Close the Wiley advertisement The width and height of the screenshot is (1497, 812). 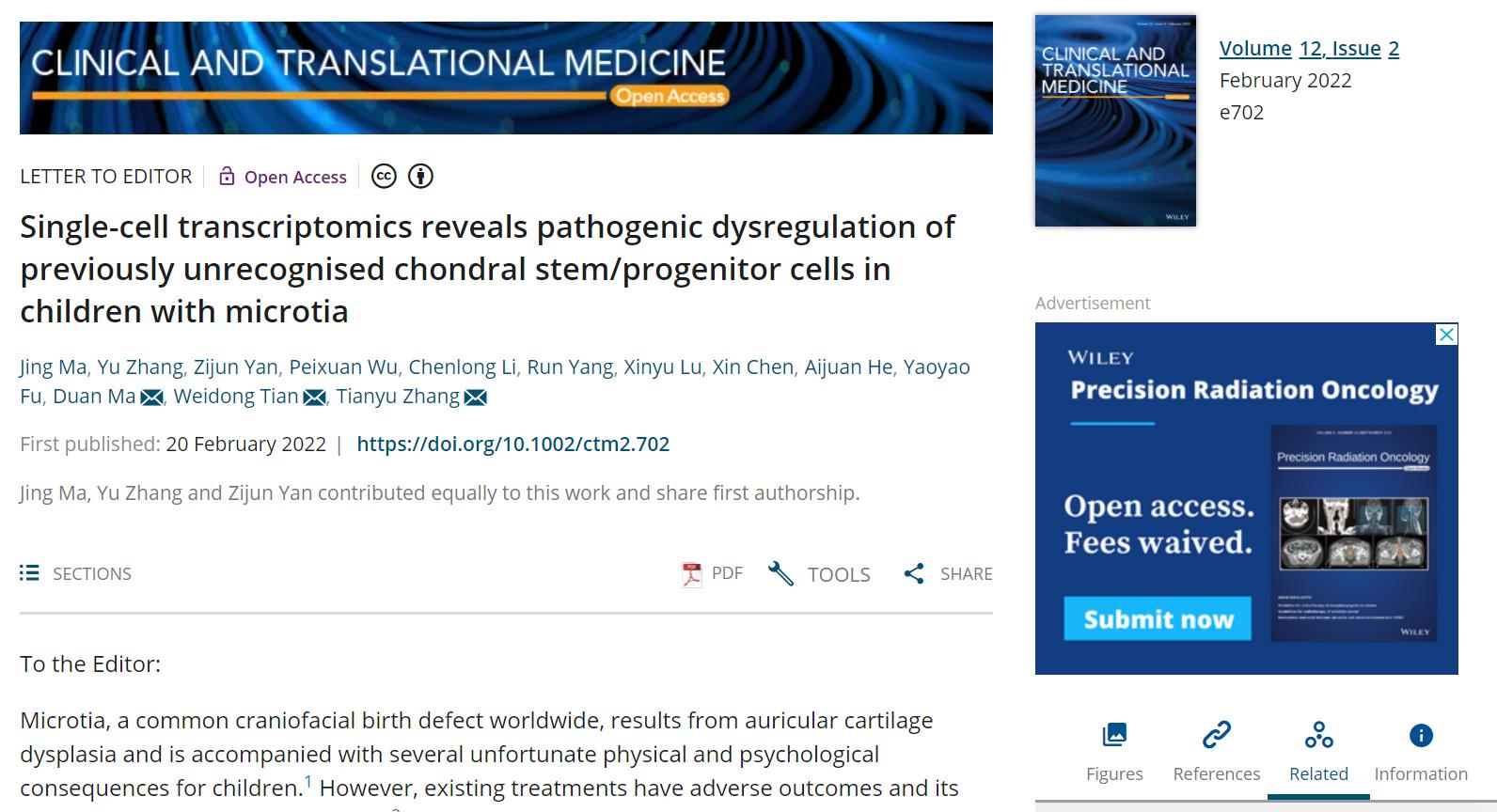point(1447,335)
